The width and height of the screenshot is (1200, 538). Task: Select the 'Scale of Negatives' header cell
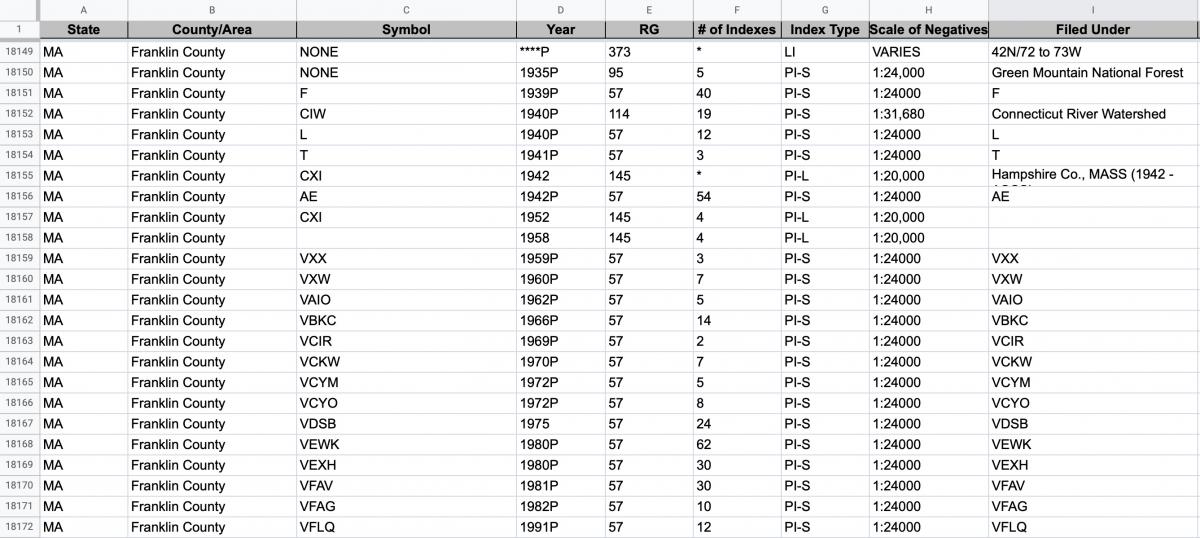point(927,30)
